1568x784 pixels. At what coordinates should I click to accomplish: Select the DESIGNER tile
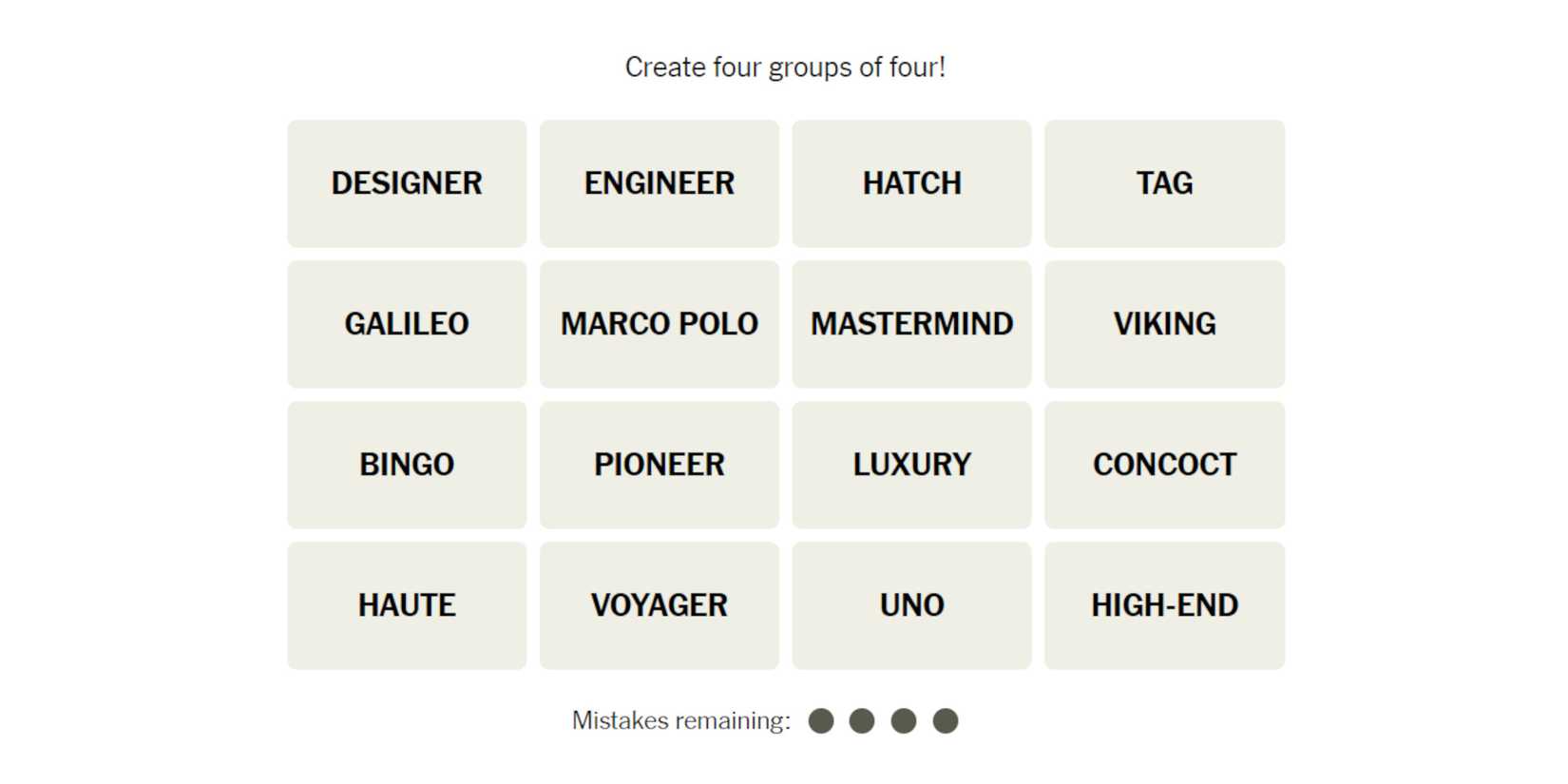point(407,183)
